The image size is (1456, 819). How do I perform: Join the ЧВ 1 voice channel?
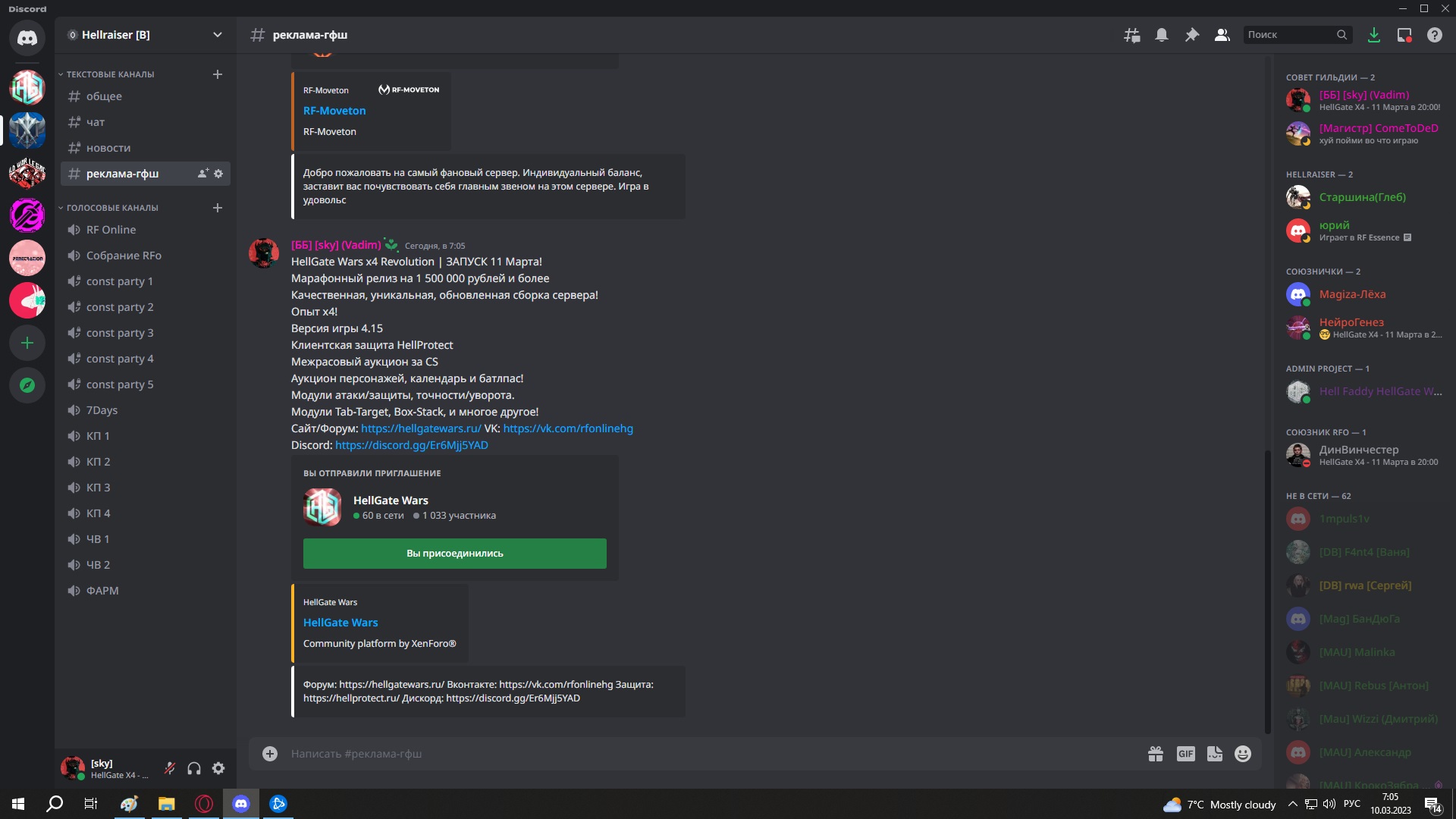[146, 539]
